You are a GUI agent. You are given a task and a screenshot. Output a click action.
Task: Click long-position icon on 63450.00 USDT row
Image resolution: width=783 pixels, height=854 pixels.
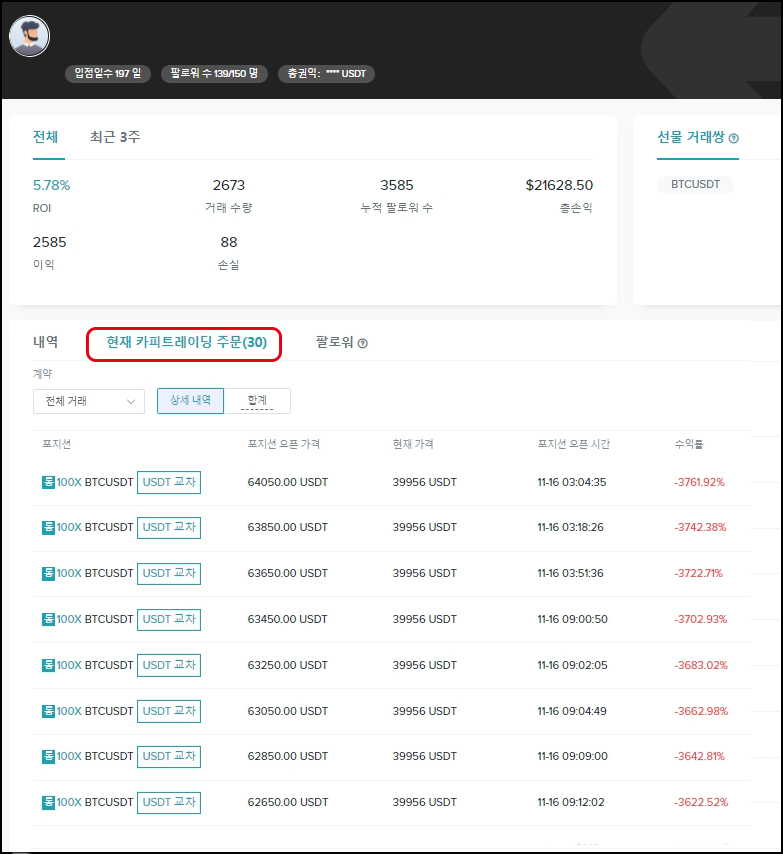click(x=48, y=619)
